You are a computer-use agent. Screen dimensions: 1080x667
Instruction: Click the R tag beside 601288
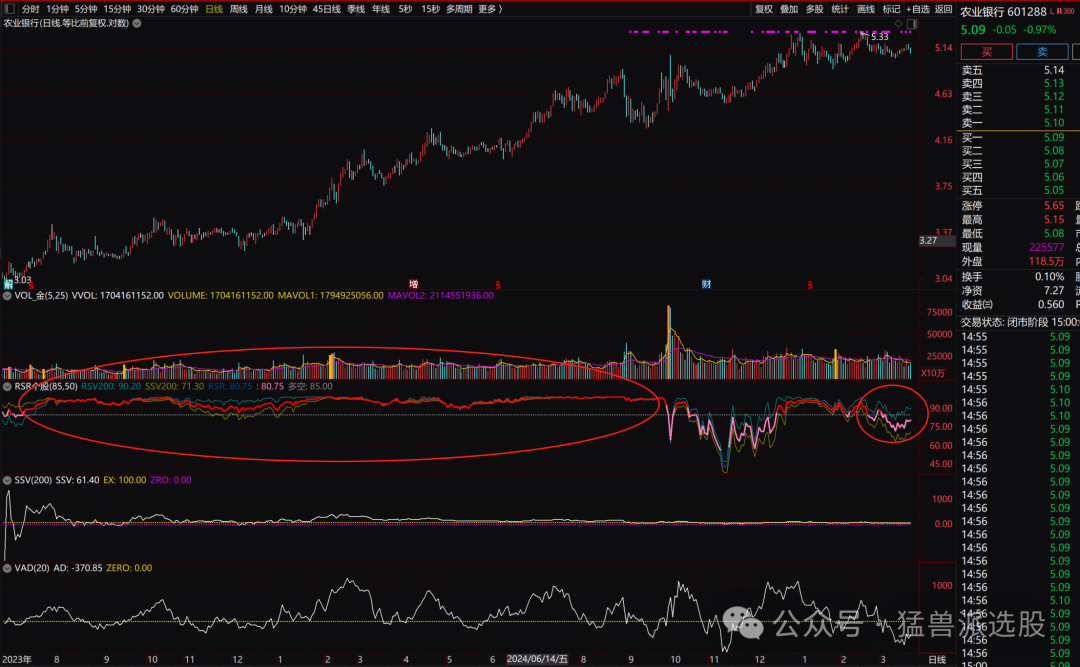1059,12
